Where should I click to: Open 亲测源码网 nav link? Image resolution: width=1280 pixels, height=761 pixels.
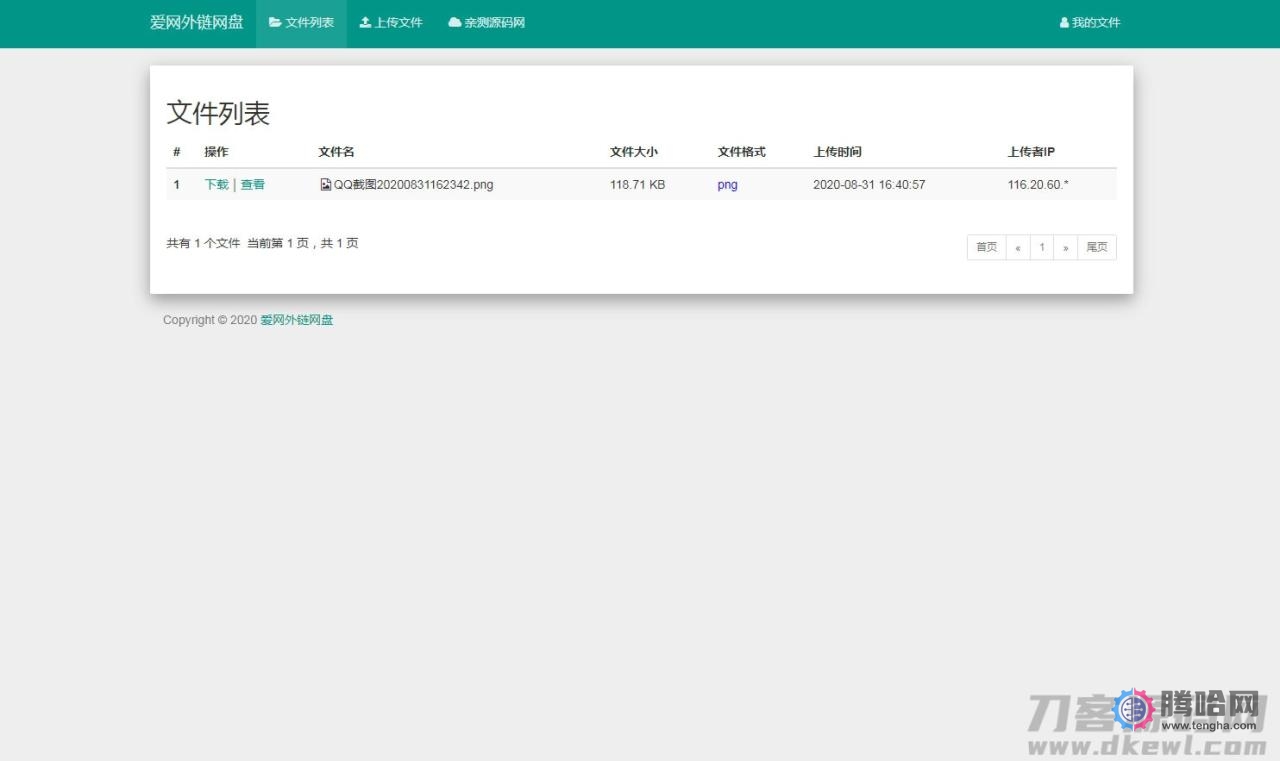487,23
